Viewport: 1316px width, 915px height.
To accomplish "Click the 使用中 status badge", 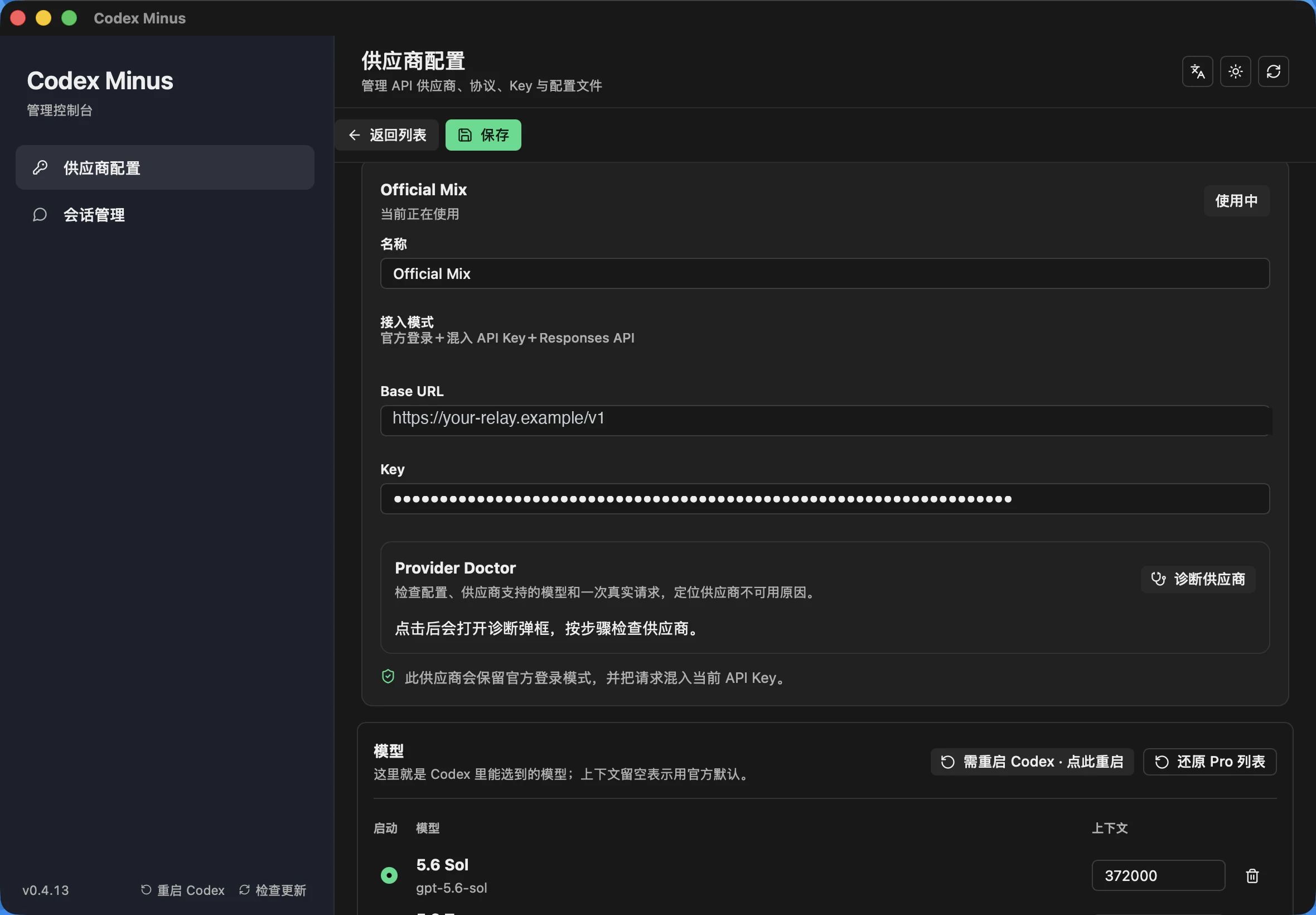I will (x=1236, y=201).
